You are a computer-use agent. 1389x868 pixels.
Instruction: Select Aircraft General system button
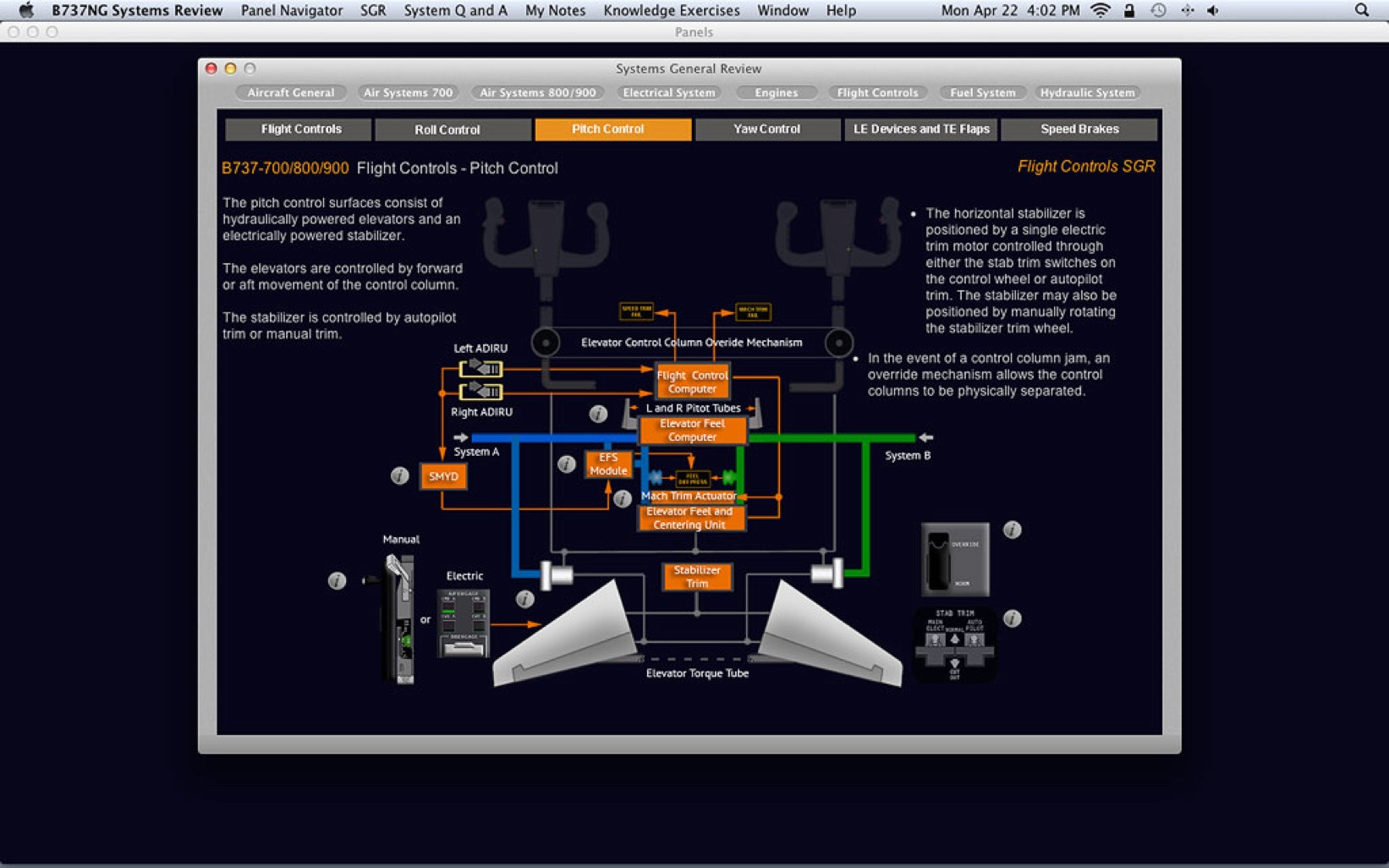(x=291, y=92)
